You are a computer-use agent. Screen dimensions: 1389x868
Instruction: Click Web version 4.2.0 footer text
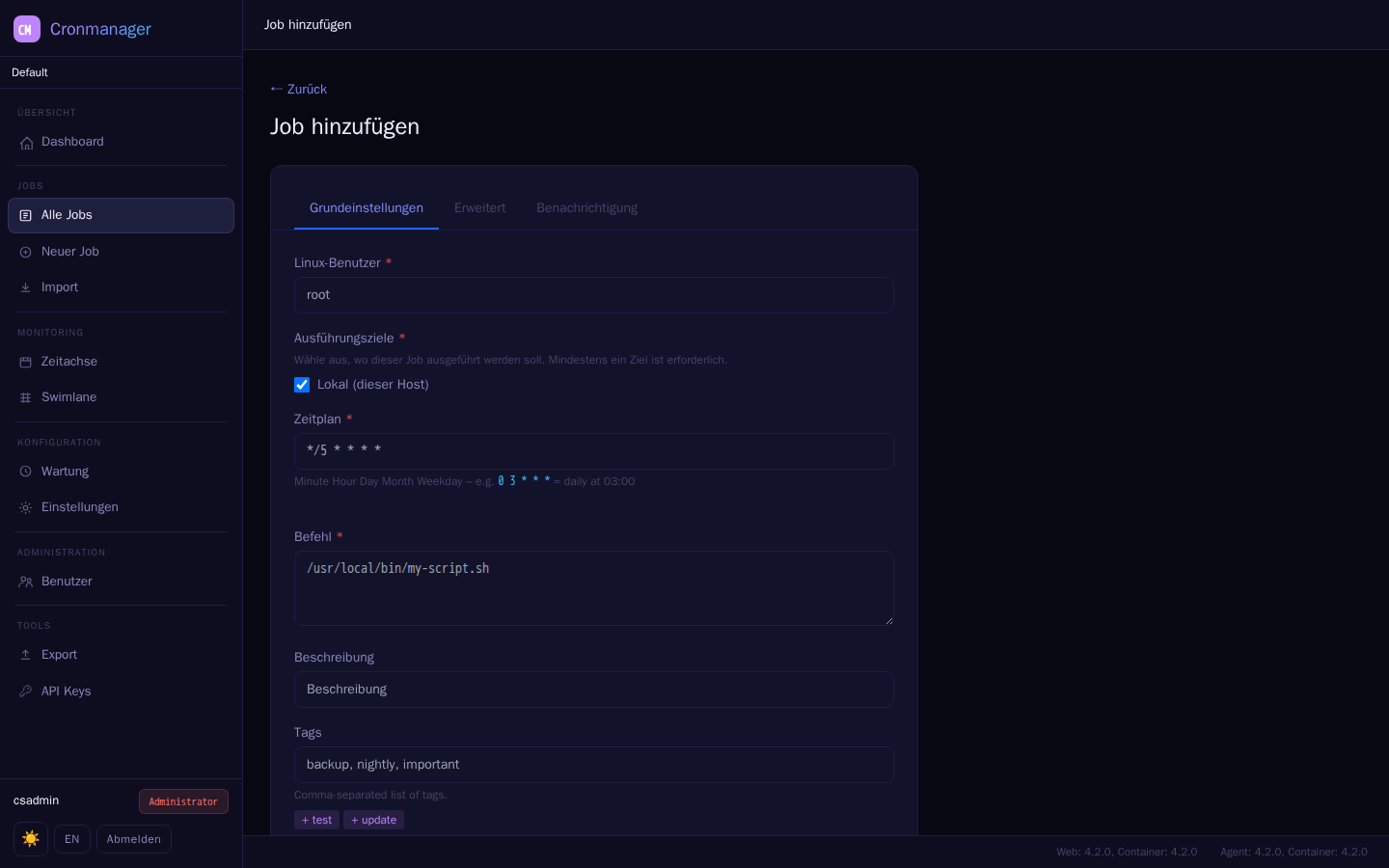pos(1127,852)
